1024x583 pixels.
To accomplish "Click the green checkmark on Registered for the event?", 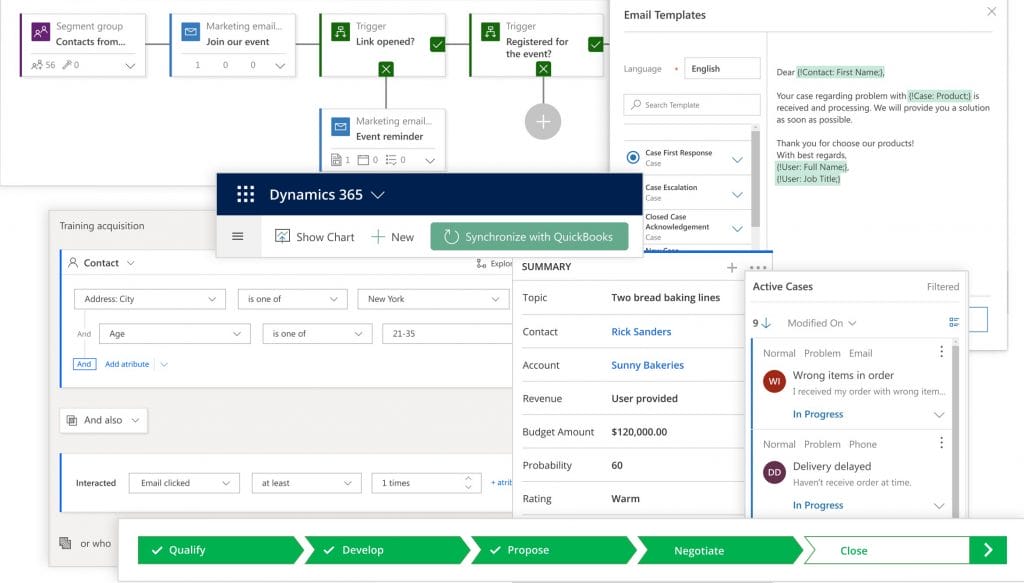I will 596,44.
